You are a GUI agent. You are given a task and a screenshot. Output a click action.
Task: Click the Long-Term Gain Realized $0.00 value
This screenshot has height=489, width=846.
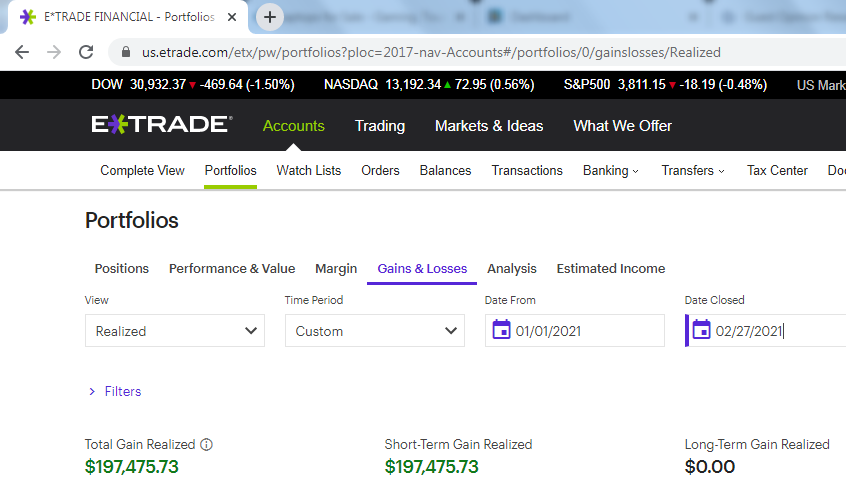click(x=710, y=467)
